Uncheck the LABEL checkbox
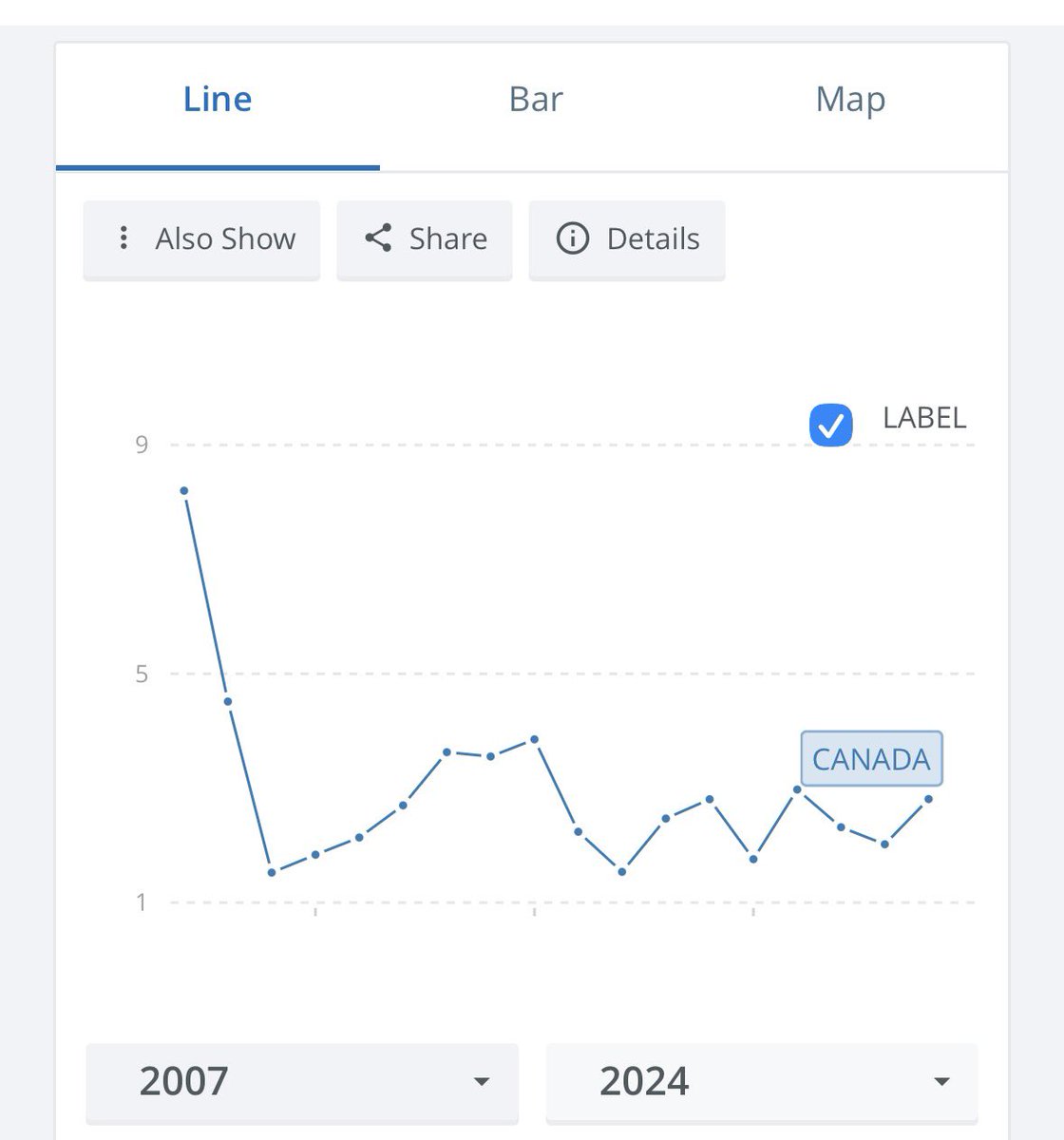The image size is (1064, 1140). pos(830,425)
